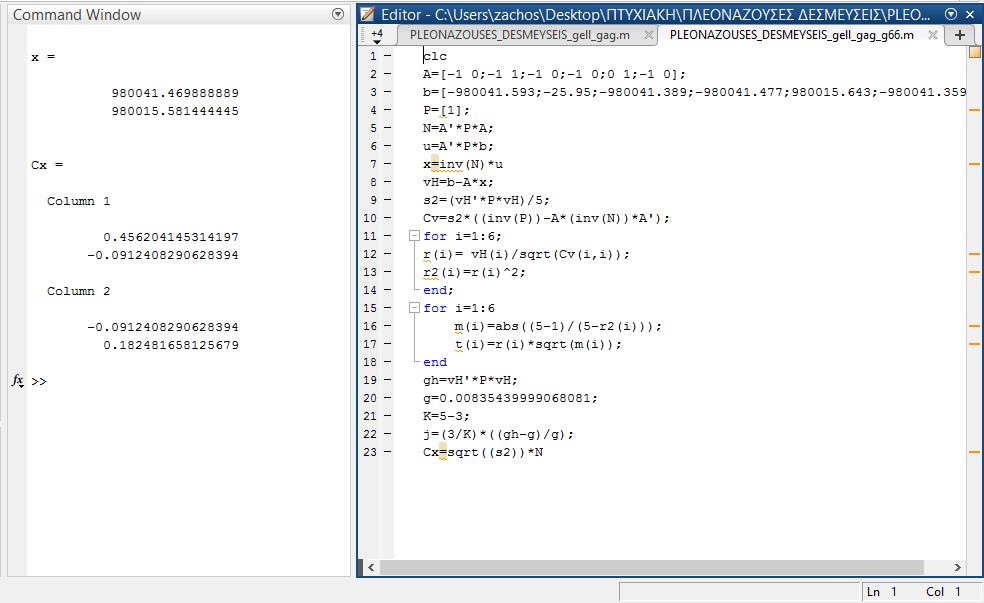
Task: Set breakpoint dash on line 23
Action: pyautogui.click(x=387, y=452)
